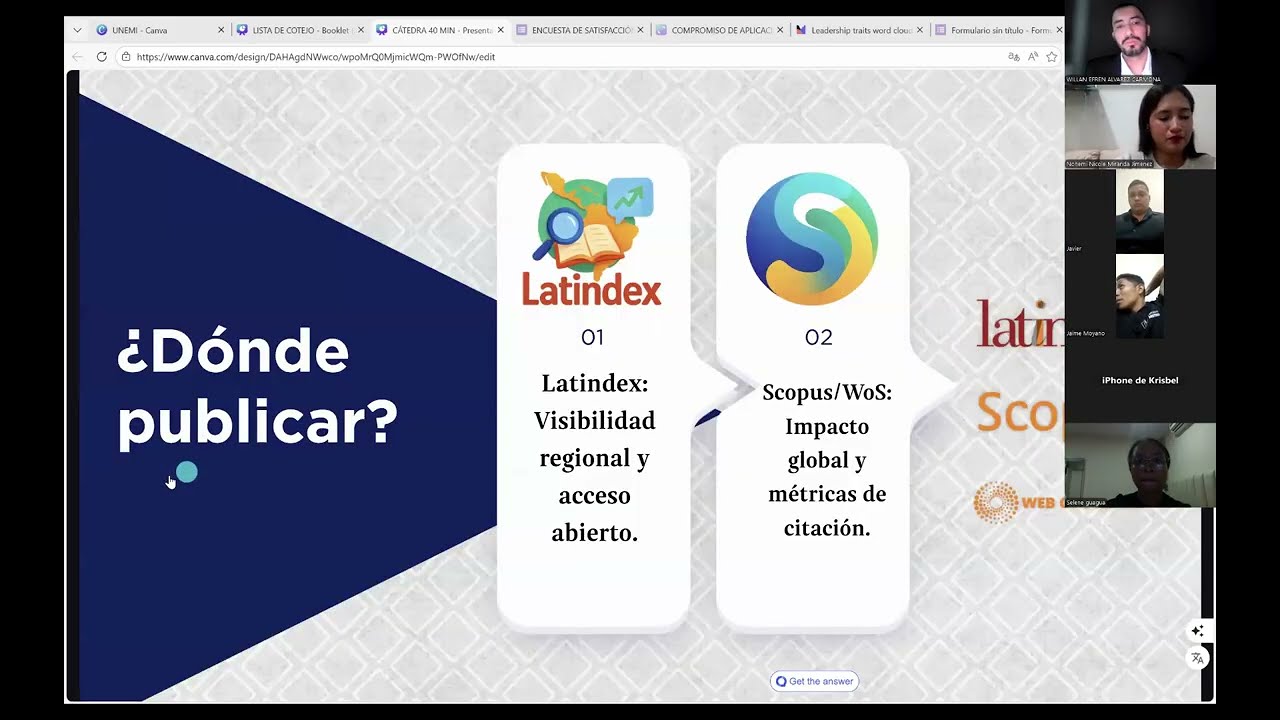Select Javier's video tile

point(1140,211)
